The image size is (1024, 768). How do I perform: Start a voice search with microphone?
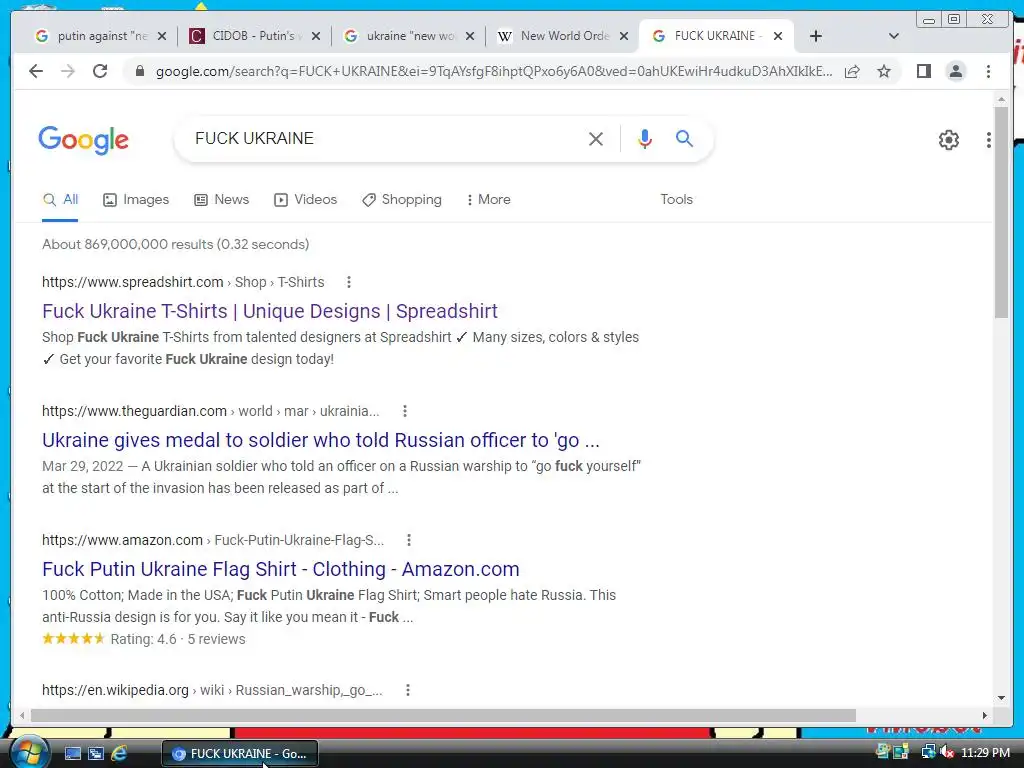click(645, 138)
